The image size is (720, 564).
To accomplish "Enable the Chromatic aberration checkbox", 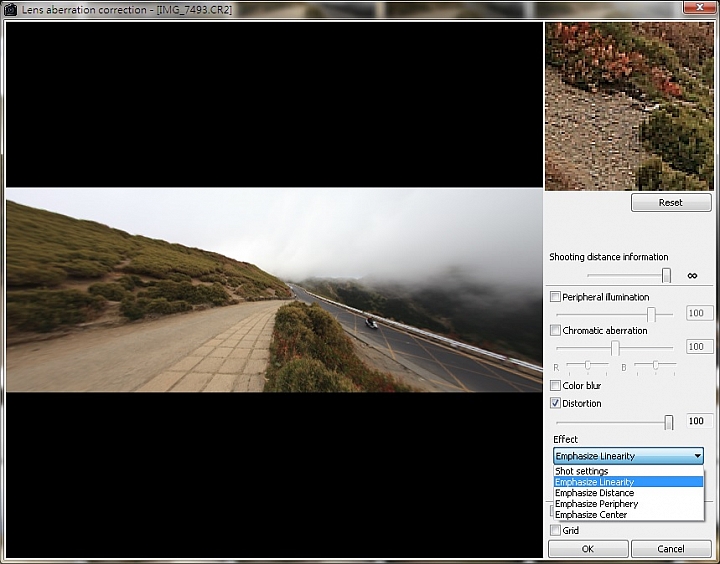I will 555,330.
